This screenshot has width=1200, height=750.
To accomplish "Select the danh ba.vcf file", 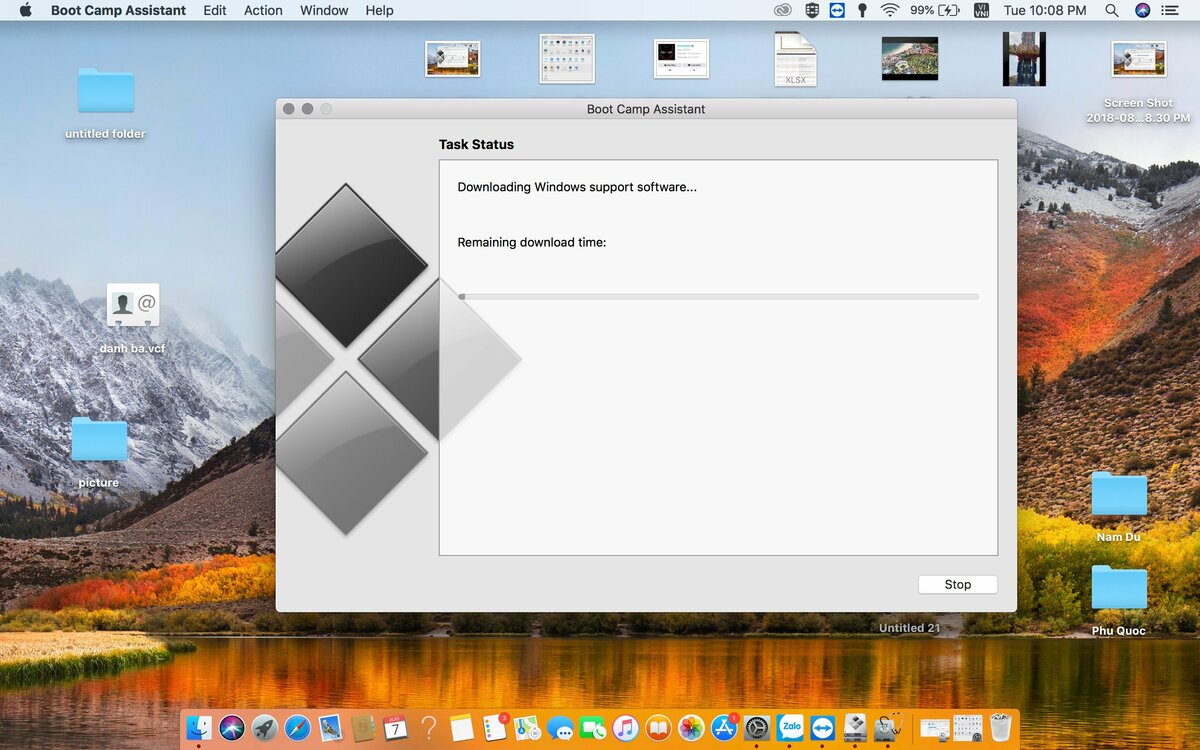I will point(132,319).
